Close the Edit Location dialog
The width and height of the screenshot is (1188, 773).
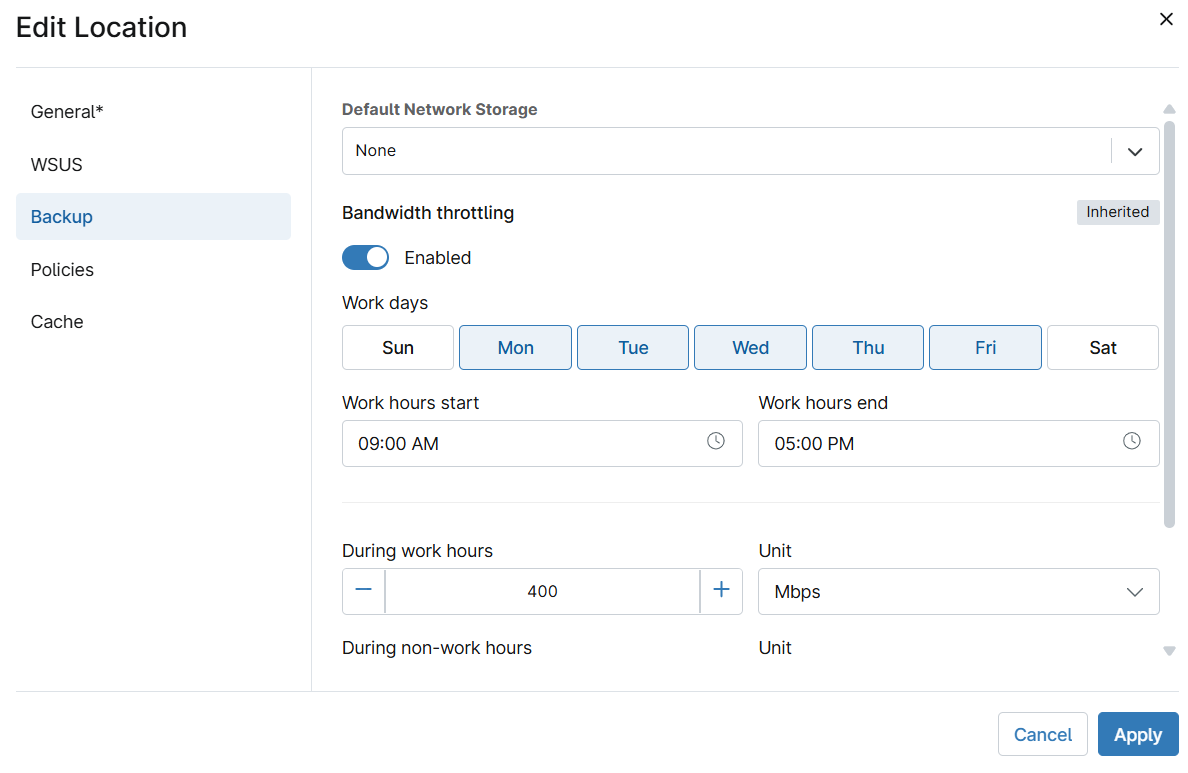tap(1166, 19)
